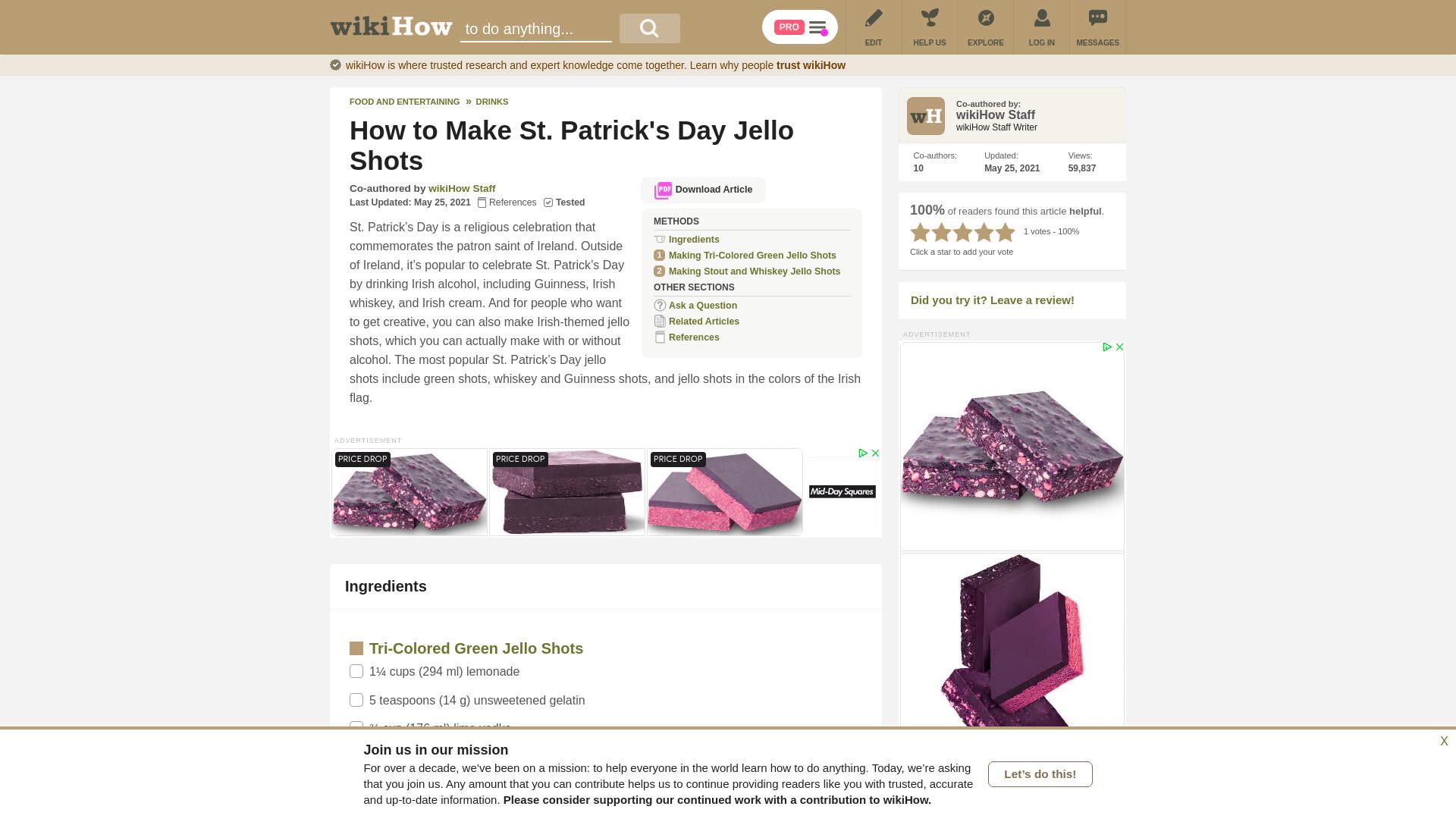Dismiss the Join us banner with X
The image size is (1456, 819).
[1444, 742]
